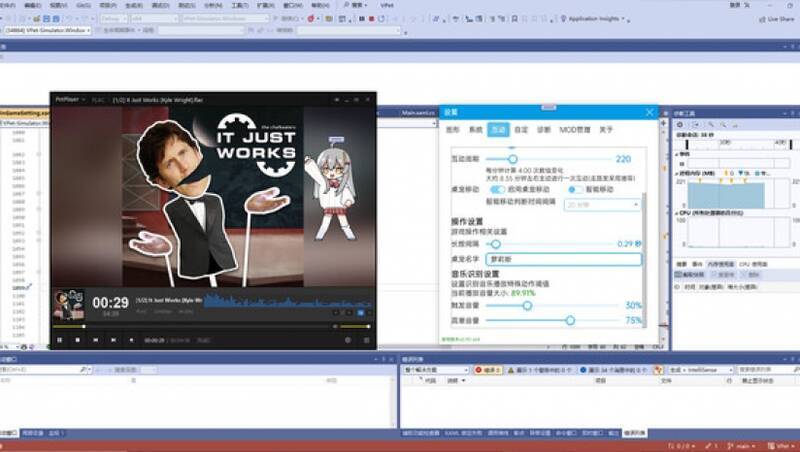Click the 触发音量 slider handle
Image resolution: width=800 pixels, height=452 pixels.
[x=528, y=305]
